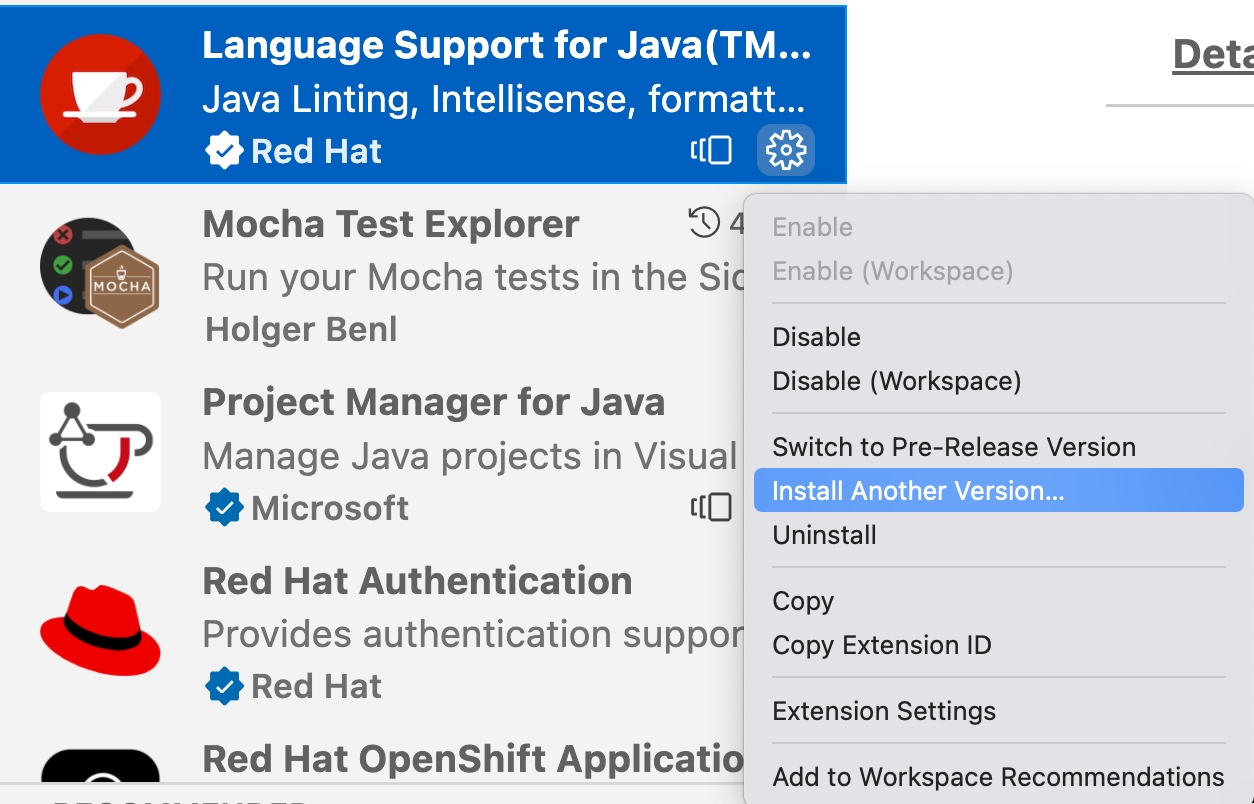Click the red coffee cup Java extension icon
The height and width of the screenshot is (804, 1254).
[100, 95]
